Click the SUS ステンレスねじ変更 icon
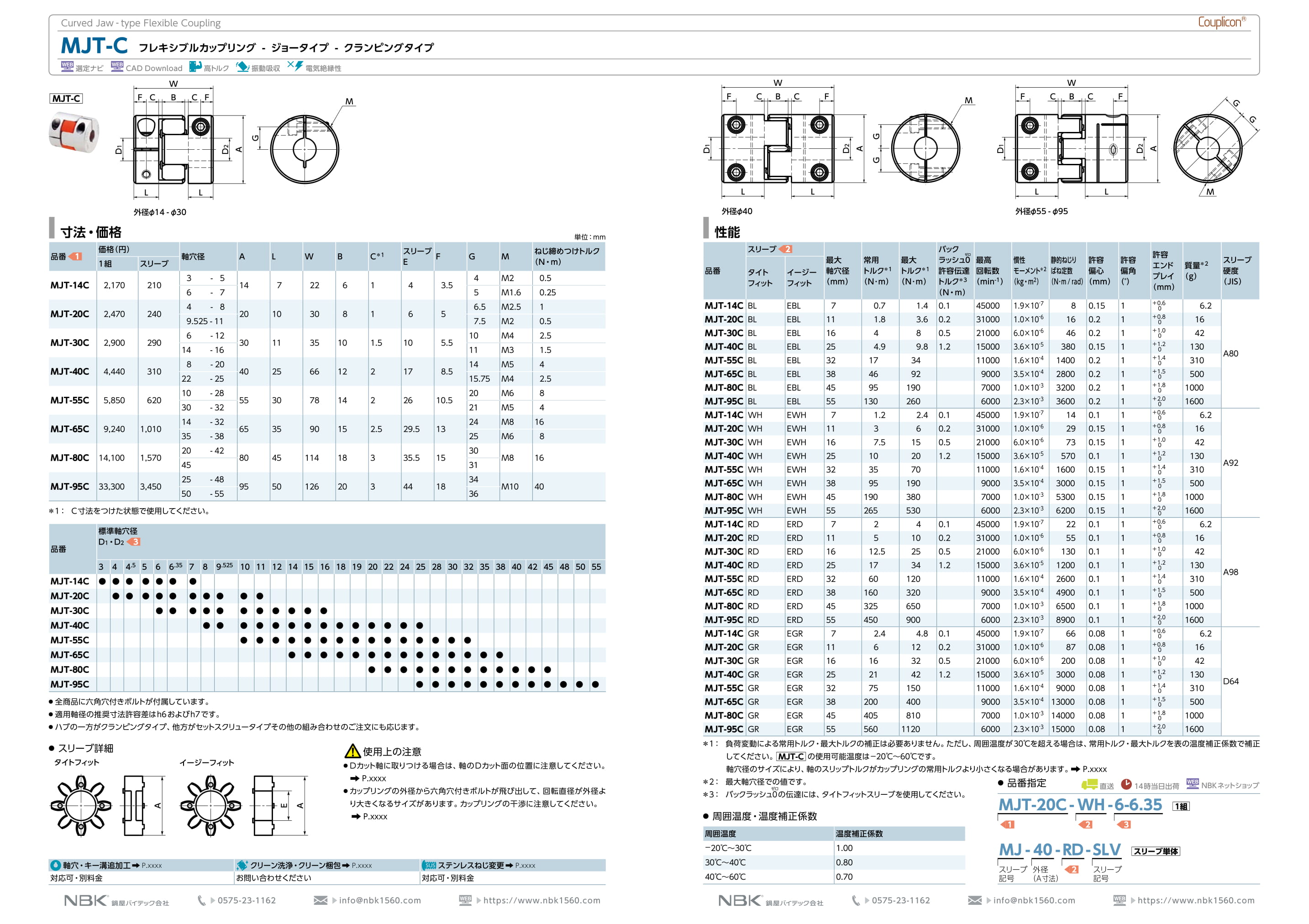 (x=430, y=865)
